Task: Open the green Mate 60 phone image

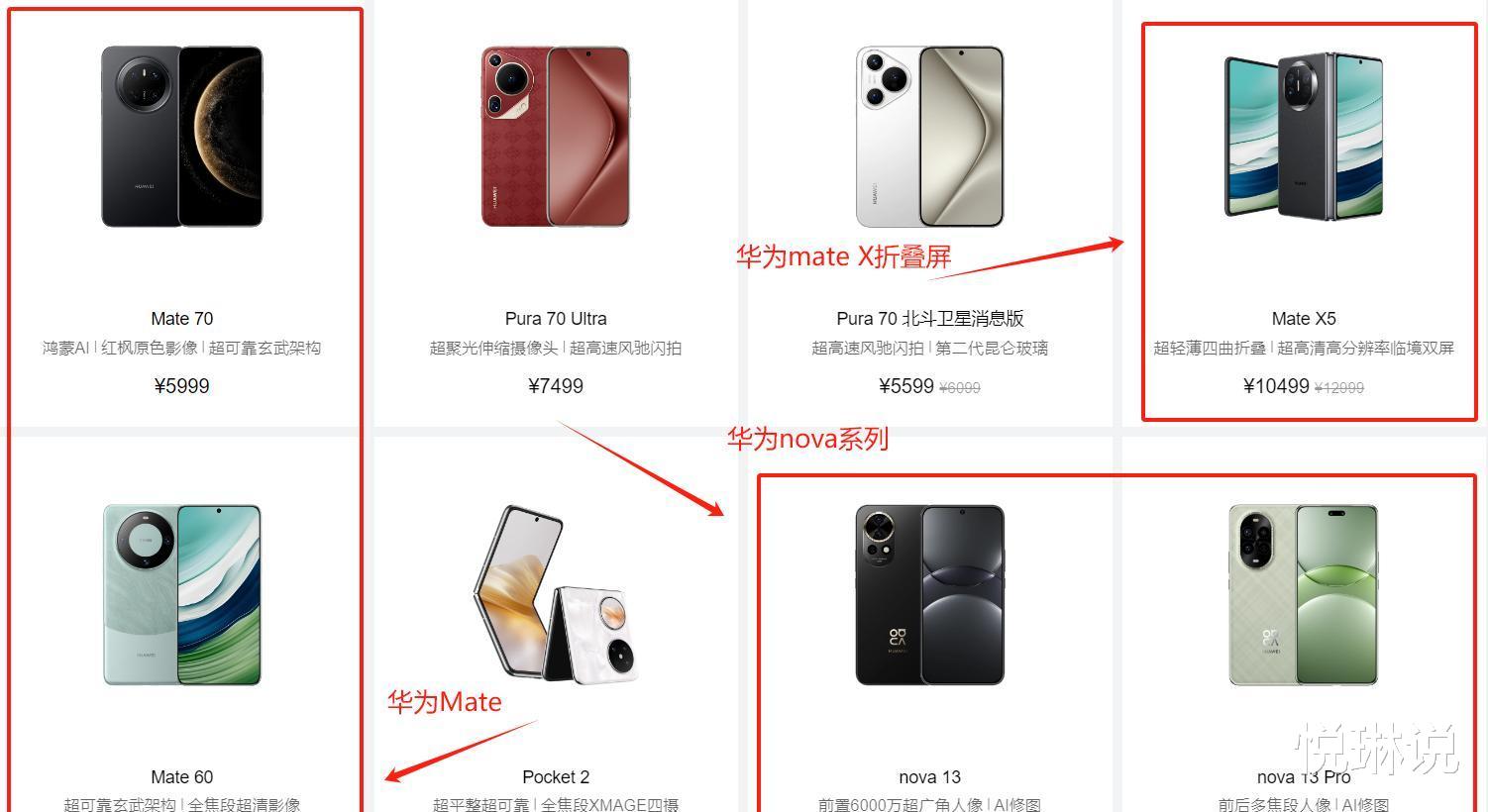Action: pyautogui.click(x=182, y=595)
